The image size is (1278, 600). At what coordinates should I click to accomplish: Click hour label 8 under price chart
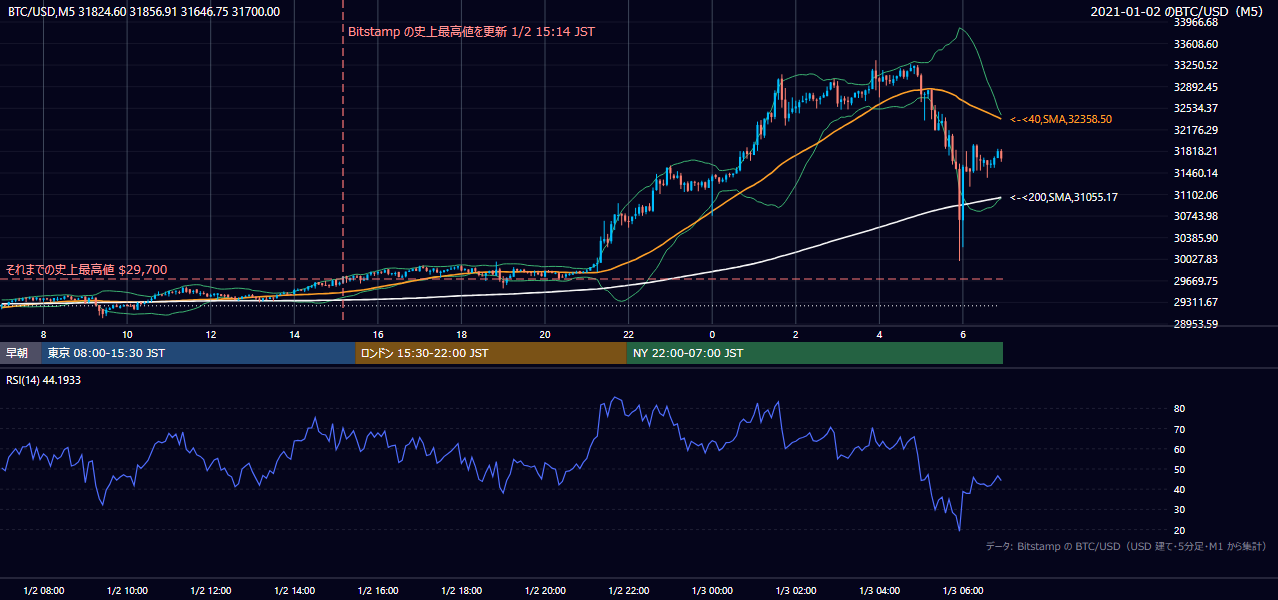click(x=44, y=334)
